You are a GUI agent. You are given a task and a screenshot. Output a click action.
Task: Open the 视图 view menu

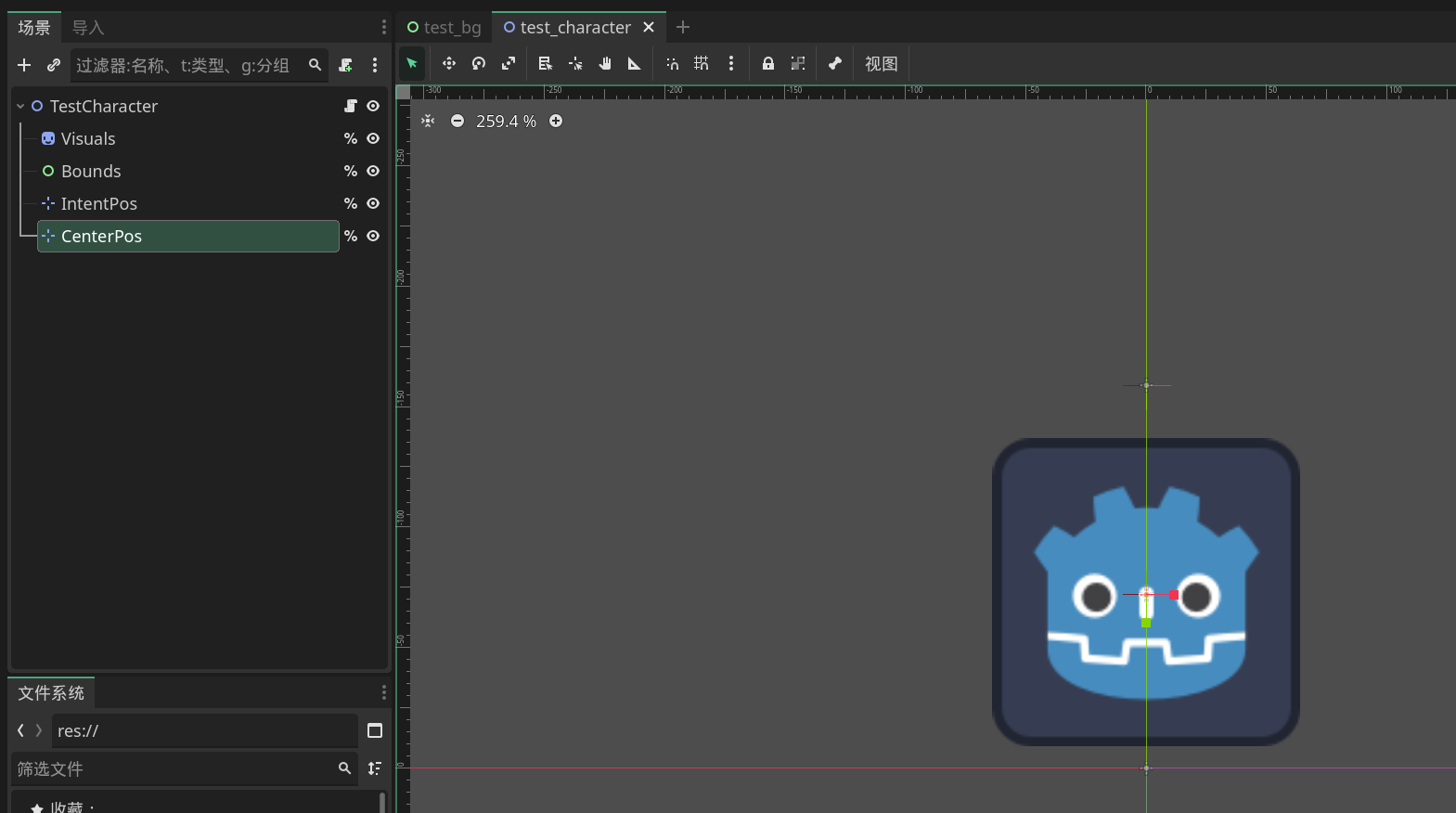pos(881,63)
